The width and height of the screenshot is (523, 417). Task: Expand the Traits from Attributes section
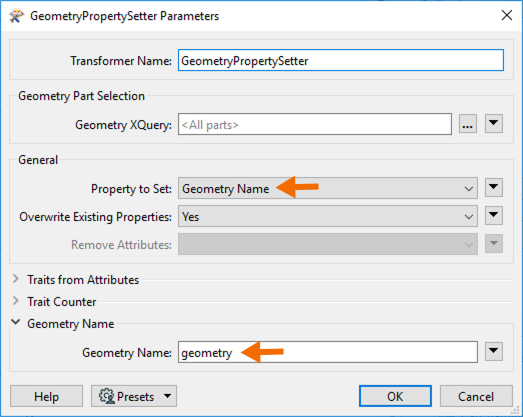pyautogui.click(x=15, y=279)
